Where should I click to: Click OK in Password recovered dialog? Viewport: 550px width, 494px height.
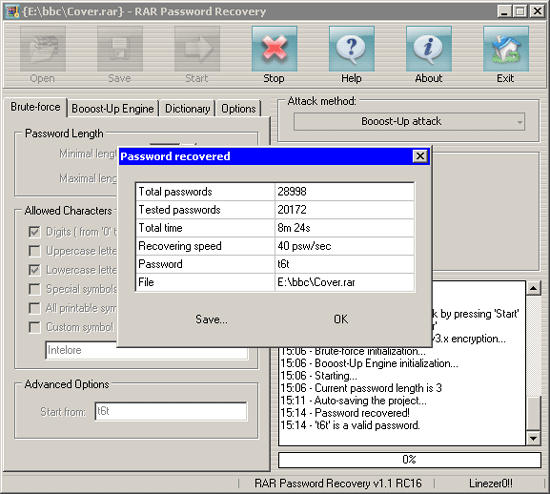coord(341,319)
